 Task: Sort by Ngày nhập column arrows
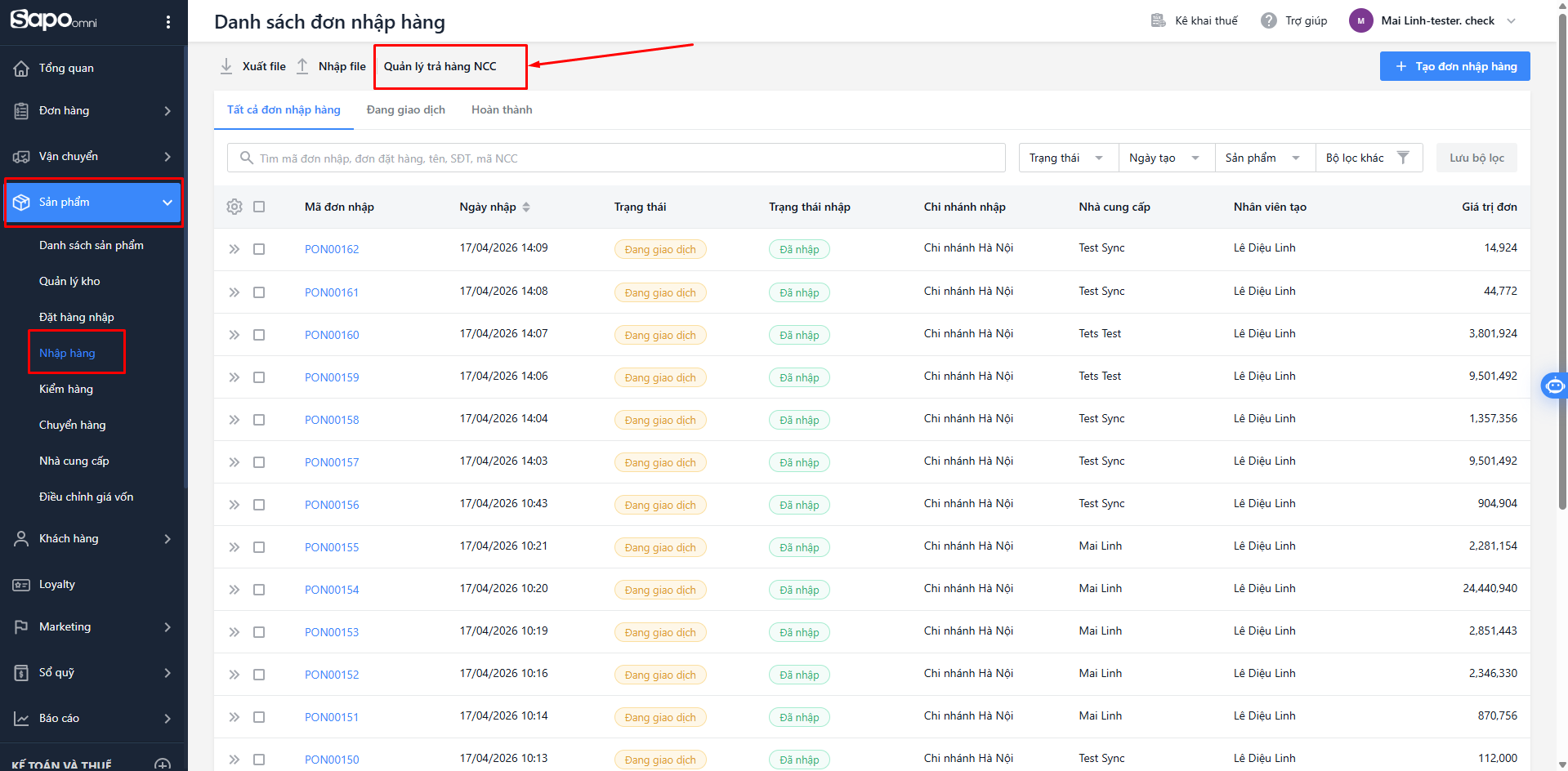[x=526, y=207]
